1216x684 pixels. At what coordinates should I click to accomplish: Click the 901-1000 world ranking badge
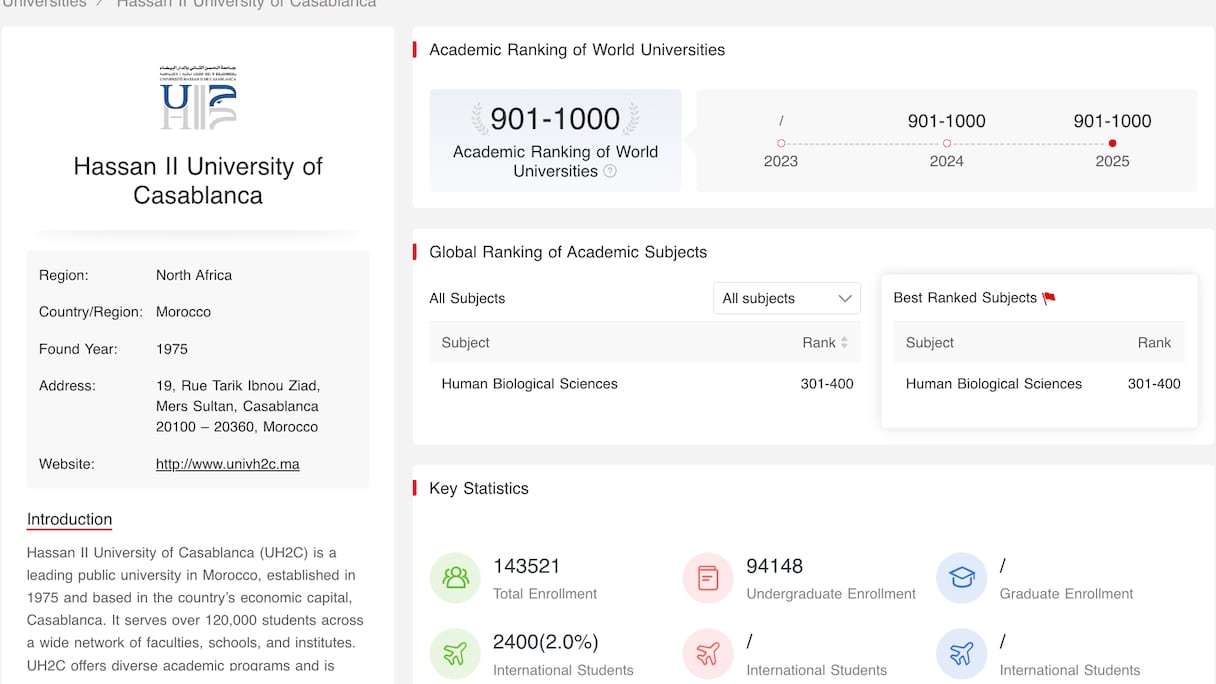click(x=555, y=120)
